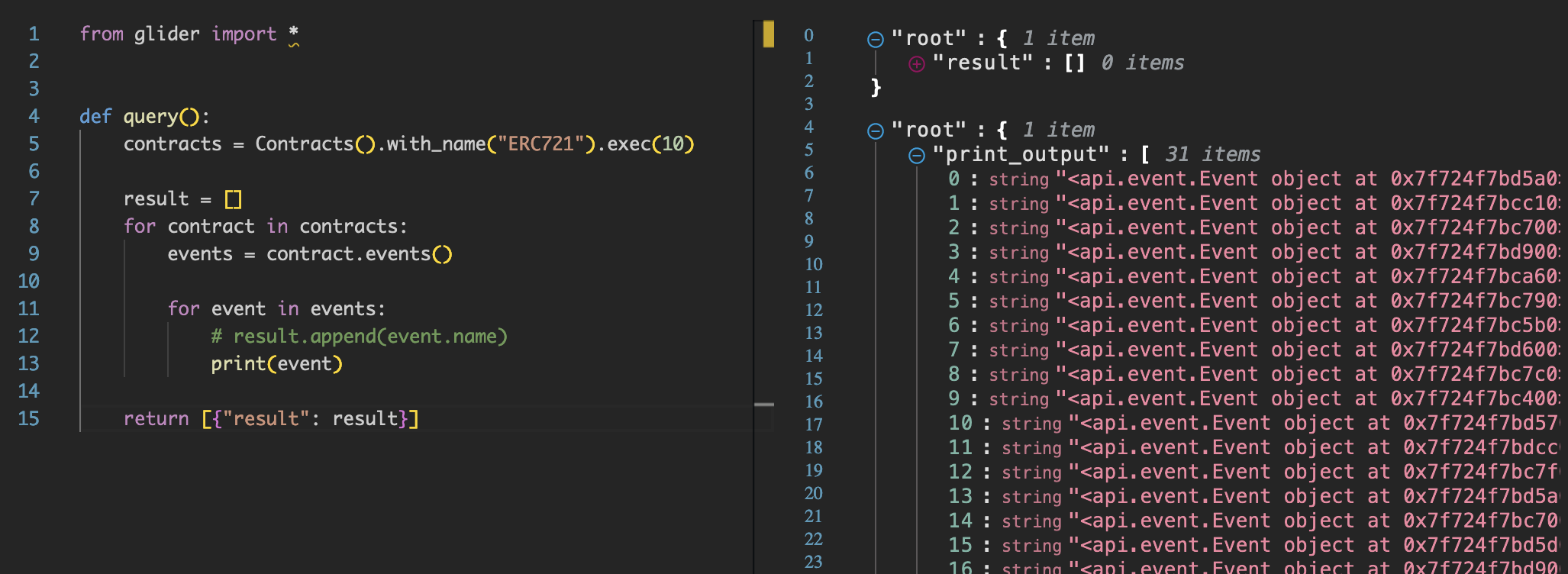Click the return statement on line 15

pos(271,418)
